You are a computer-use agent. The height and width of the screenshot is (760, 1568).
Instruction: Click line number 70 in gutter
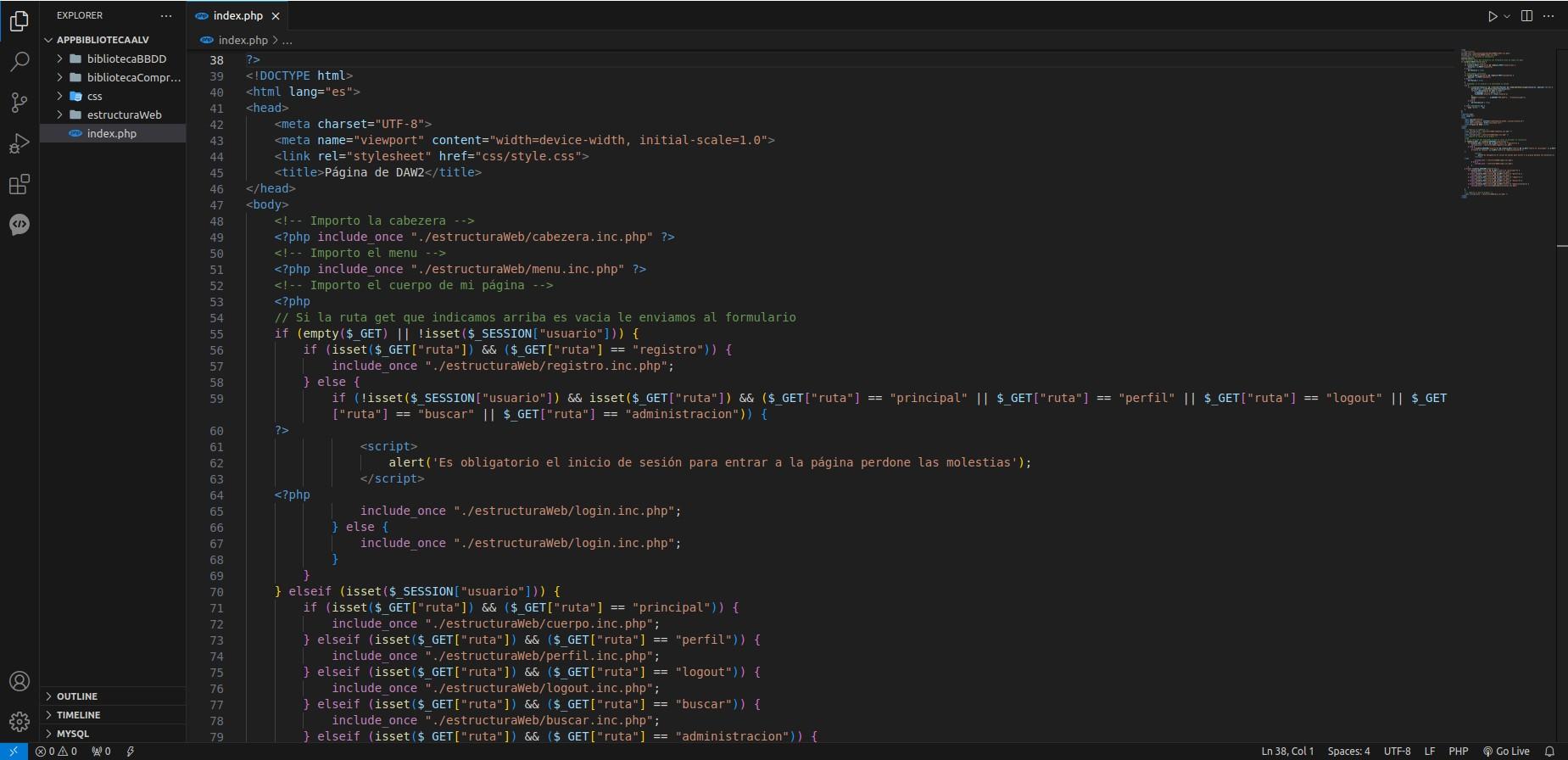216,592
